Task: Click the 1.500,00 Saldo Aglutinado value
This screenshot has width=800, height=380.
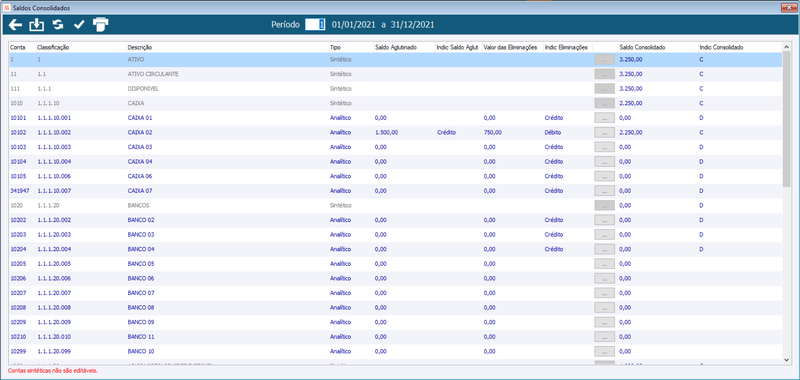Action: tap(386, 133)
